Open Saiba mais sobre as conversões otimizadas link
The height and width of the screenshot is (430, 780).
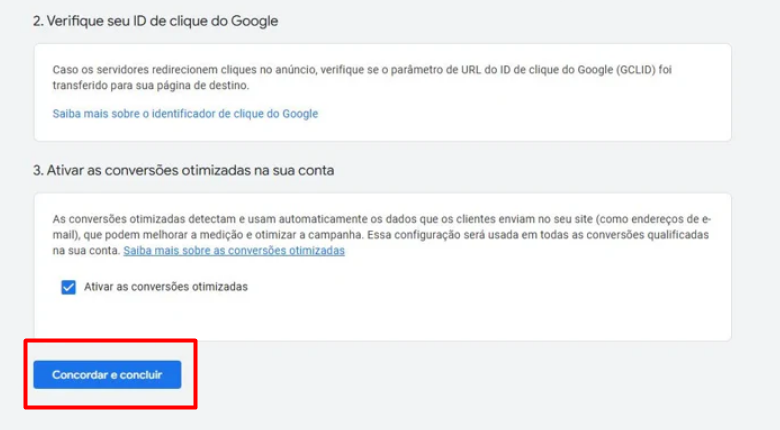[234, 251]
